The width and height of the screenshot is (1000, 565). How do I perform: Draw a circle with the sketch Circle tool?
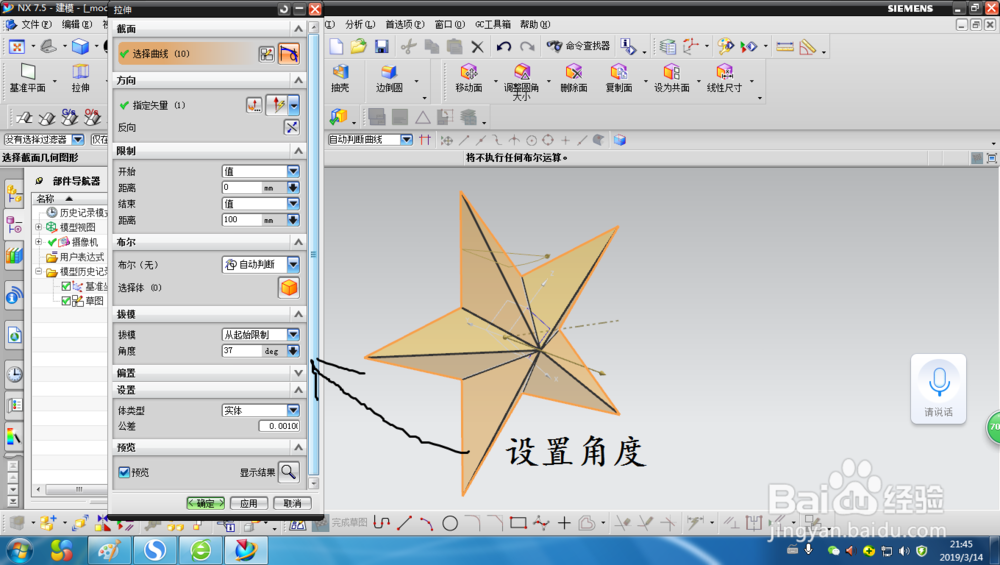point(450,524)
